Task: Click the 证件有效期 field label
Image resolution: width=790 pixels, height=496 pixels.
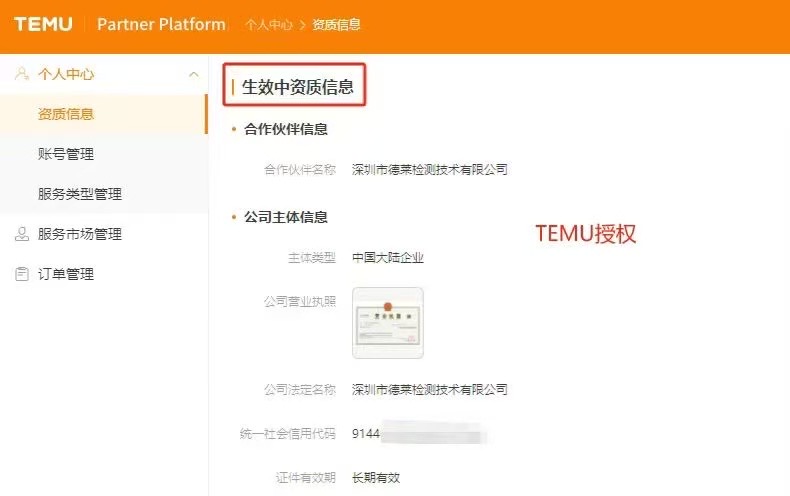Action: pyautogui.click(x=306, y=477)
